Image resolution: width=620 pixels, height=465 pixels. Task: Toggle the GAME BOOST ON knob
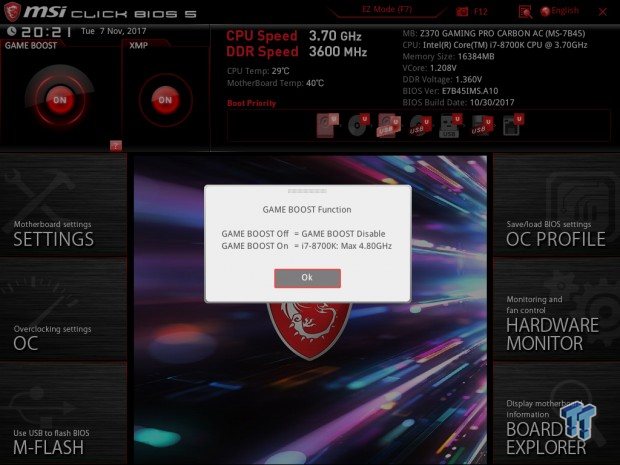60,100
